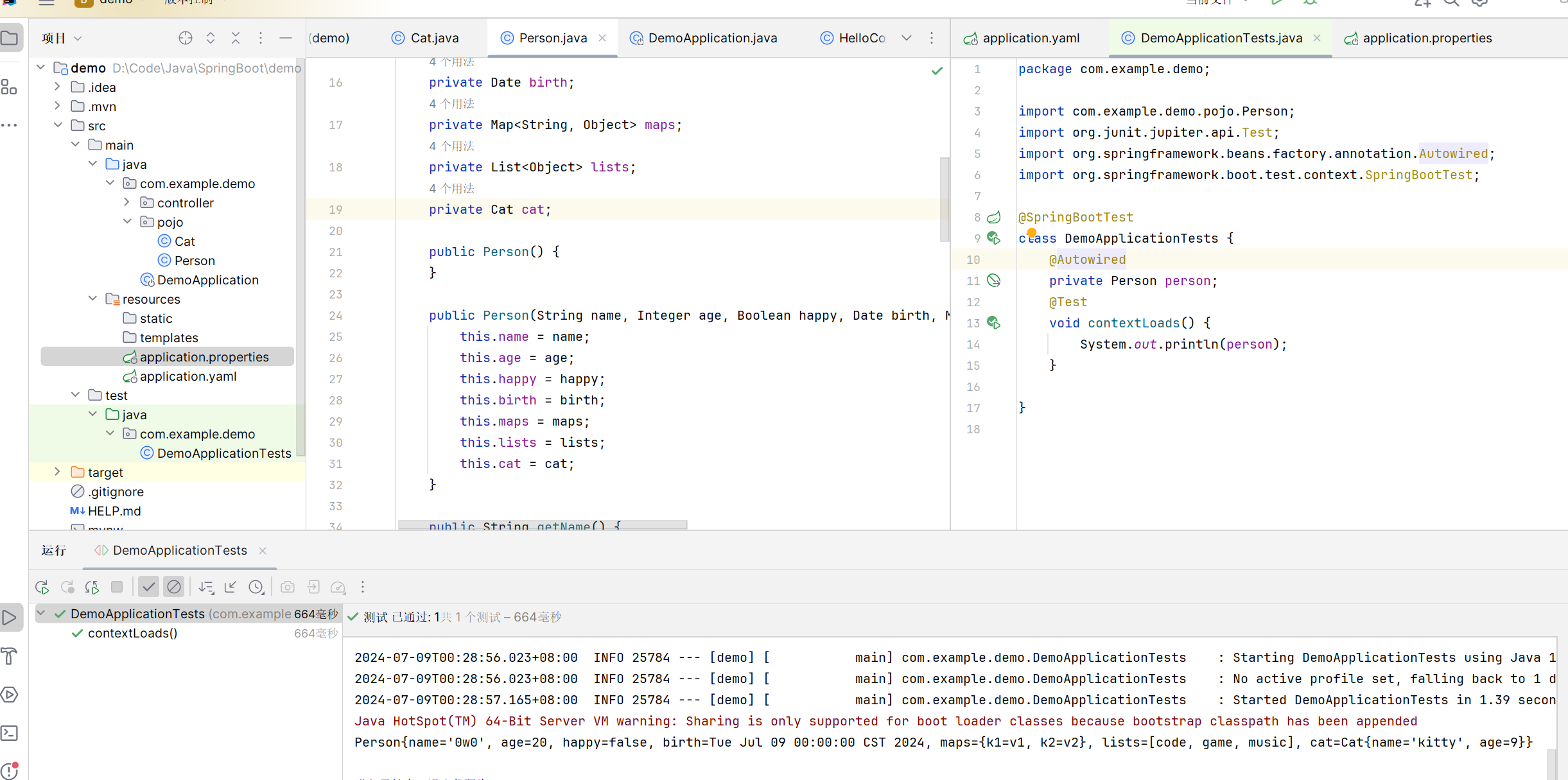Open Build hammer tool window icon
The image size is (1568, 780).
tap(10, 656)
